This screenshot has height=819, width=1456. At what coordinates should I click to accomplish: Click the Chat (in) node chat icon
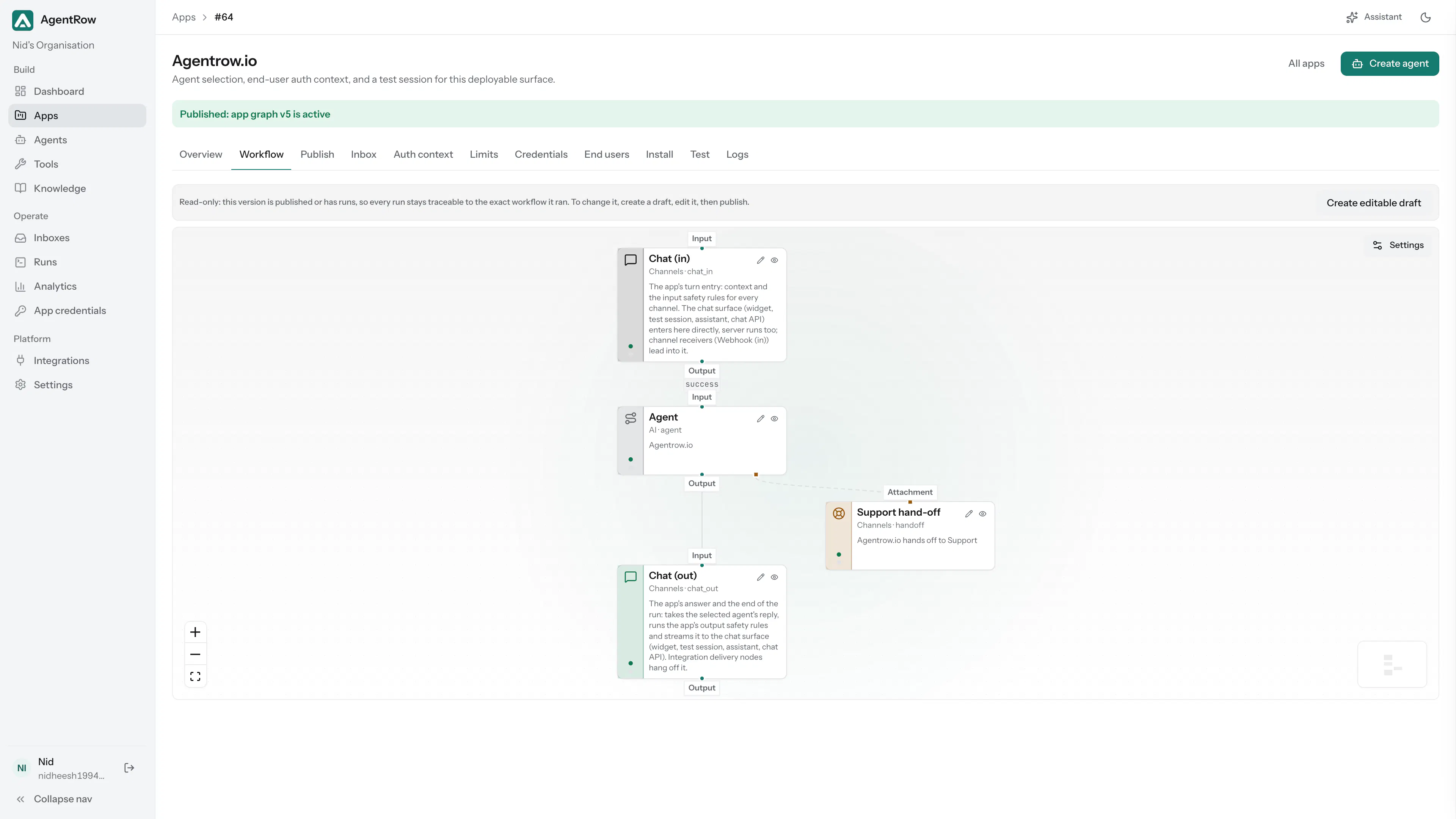point(631,260)
